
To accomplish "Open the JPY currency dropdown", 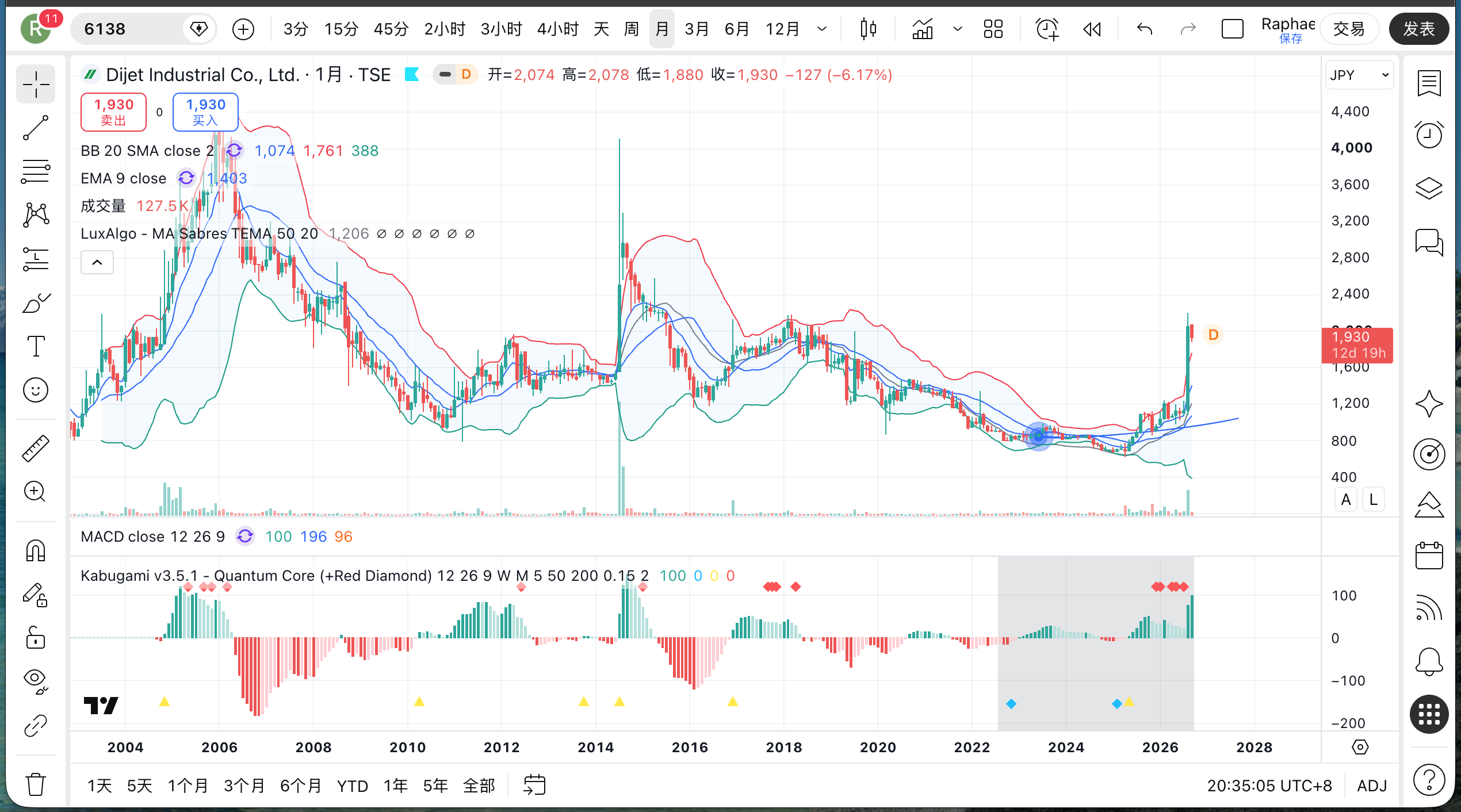I will click(x=1359, y=75).
